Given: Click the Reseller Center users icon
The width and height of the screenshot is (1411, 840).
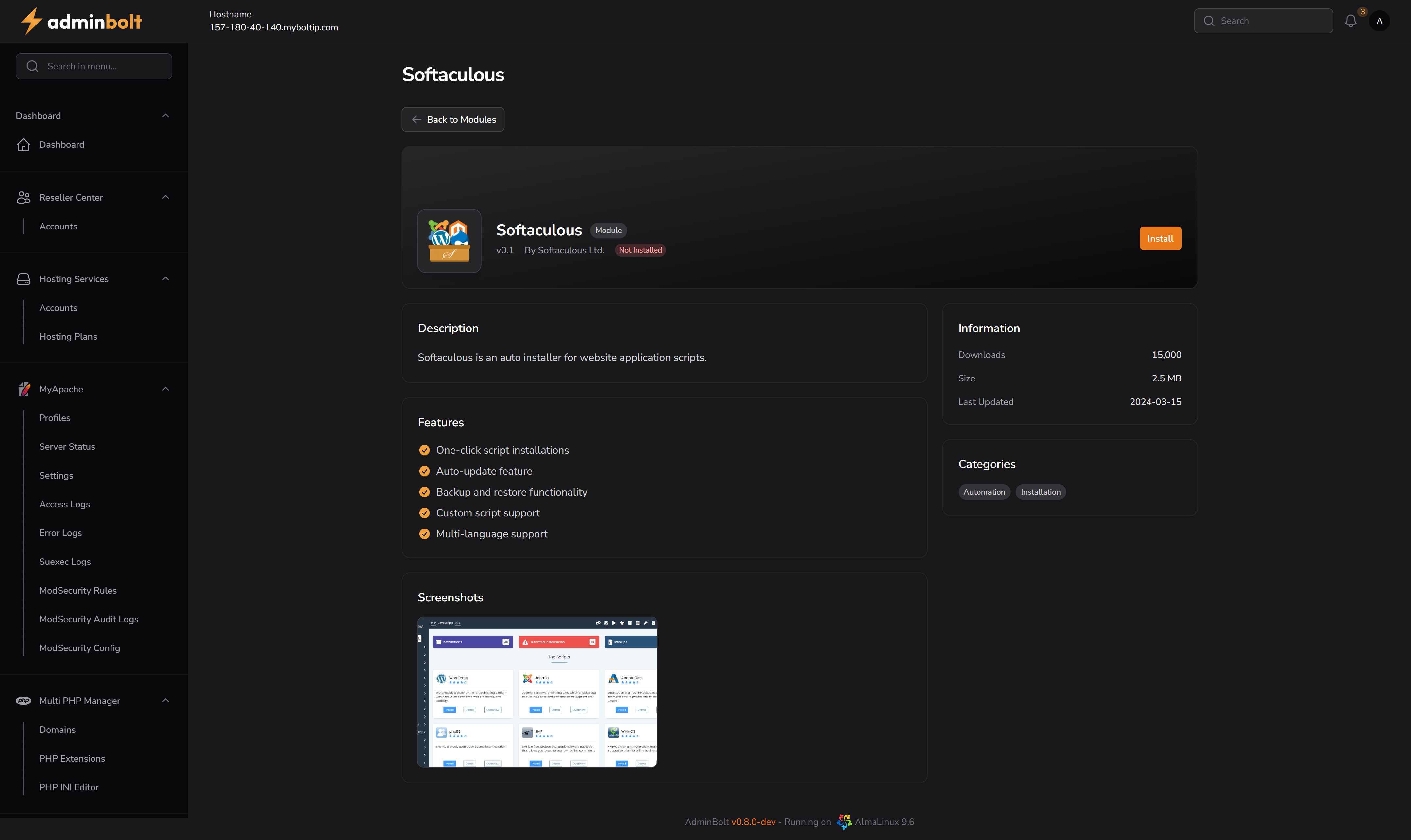Looking at the screenshot, I should point(23,197).
